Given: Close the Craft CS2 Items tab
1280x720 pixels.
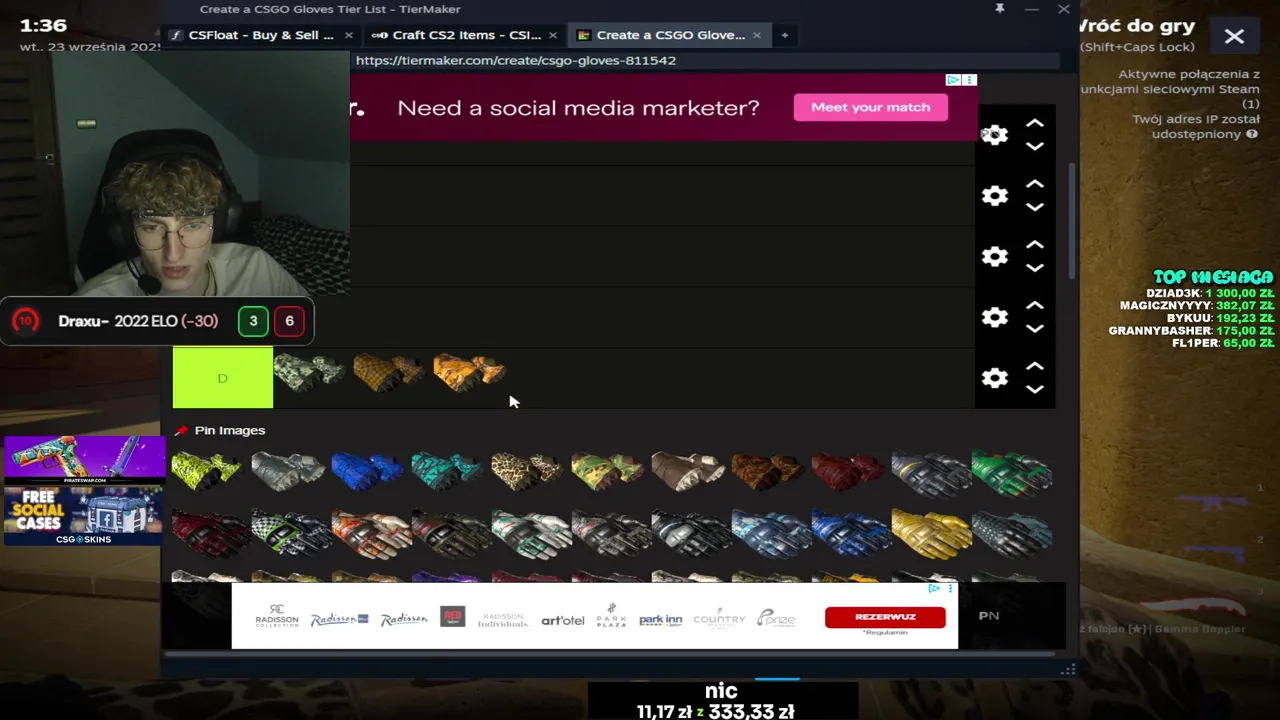Looking at the screenshot, I should (553, 35).
